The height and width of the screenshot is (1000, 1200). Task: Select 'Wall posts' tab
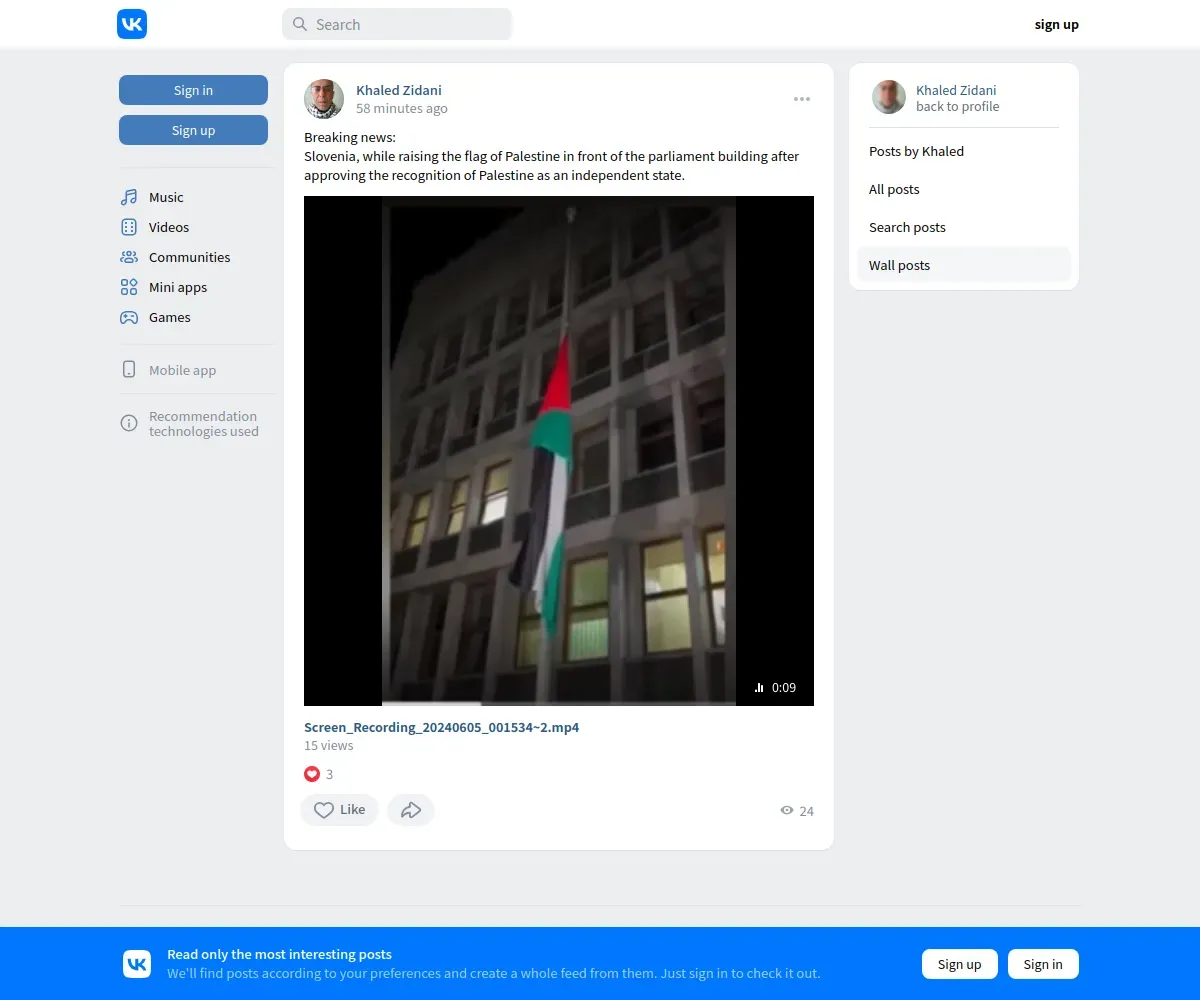pos(964,265)
